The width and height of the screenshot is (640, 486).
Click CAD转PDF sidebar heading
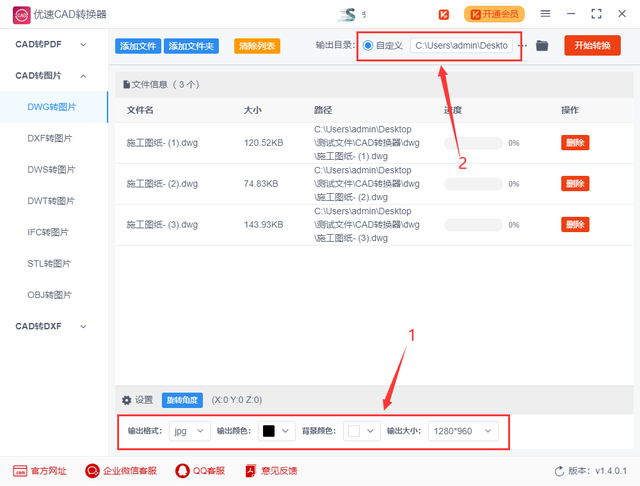(38, 44)
